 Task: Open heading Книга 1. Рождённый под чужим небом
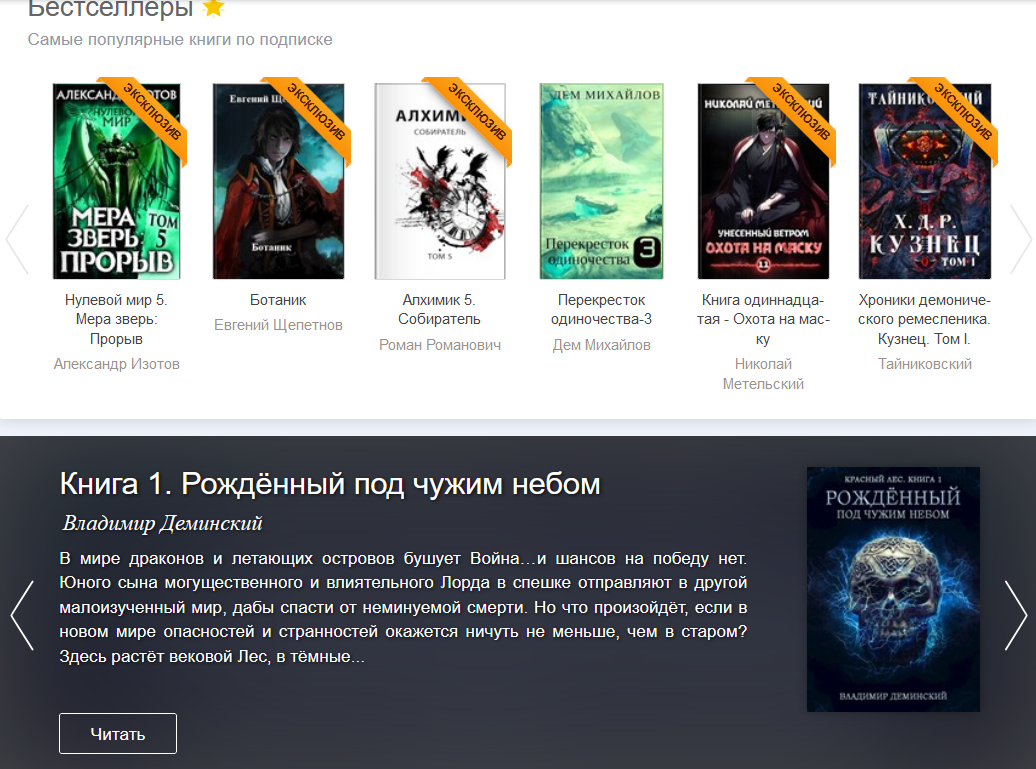pyautogui.click(x=330, y=484)
